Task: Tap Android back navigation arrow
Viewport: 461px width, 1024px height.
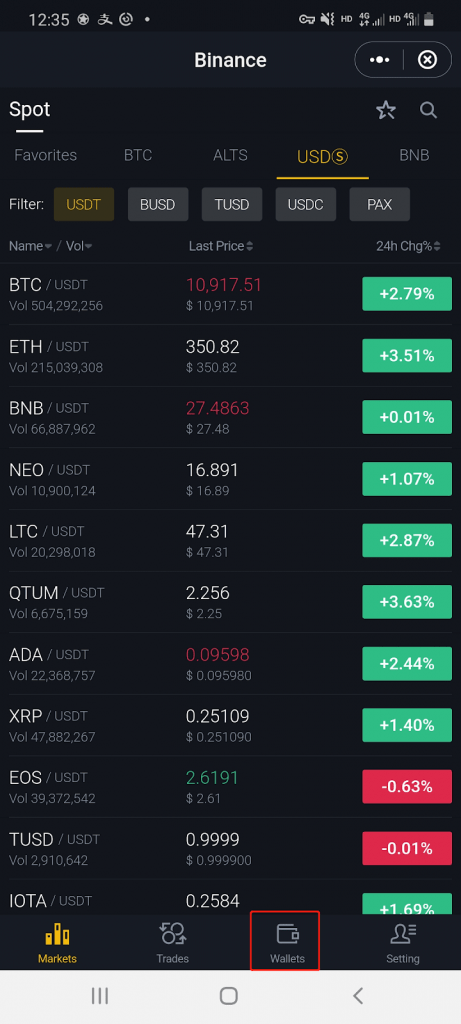Action: [358, 995]
